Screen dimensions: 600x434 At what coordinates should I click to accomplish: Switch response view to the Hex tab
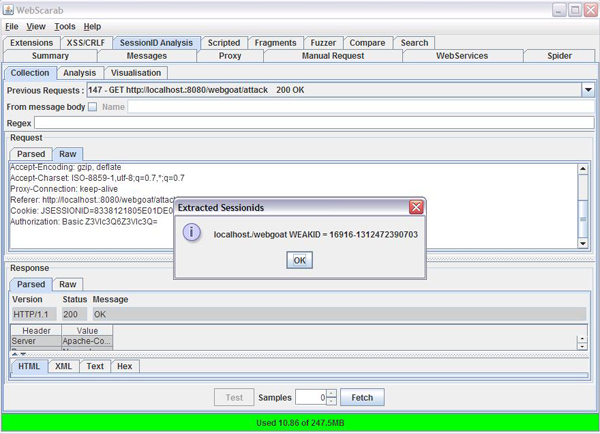point(124,367)
